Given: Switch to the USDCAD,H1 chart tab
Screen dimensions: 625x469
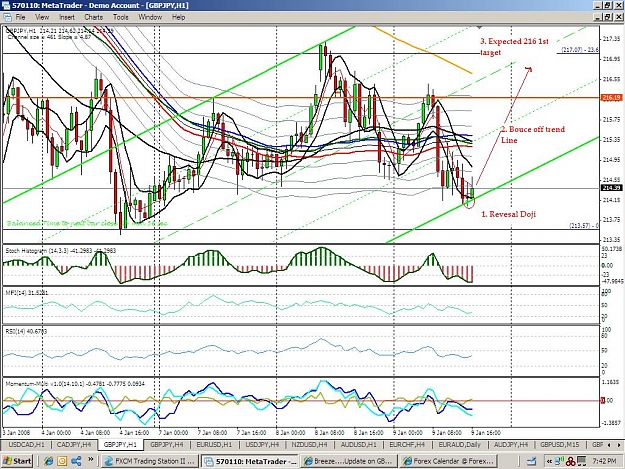Looking at the screenshot, I should coord(25,444).
